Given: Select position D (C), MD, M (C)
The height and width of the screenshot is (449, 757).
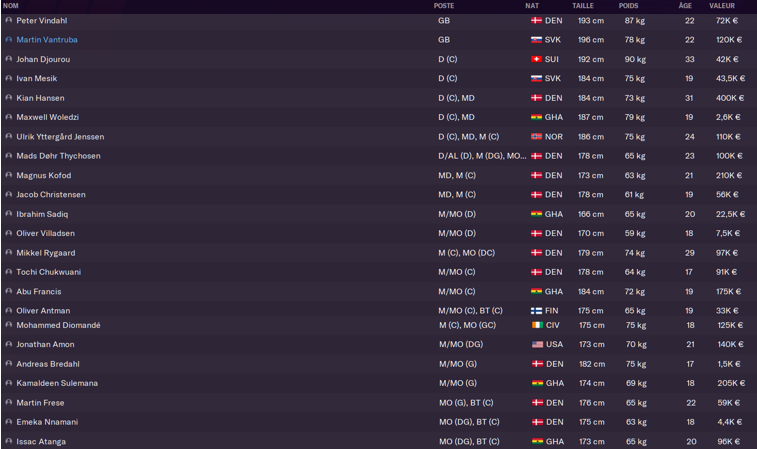Looking at the screenshot, I should 468,137.
